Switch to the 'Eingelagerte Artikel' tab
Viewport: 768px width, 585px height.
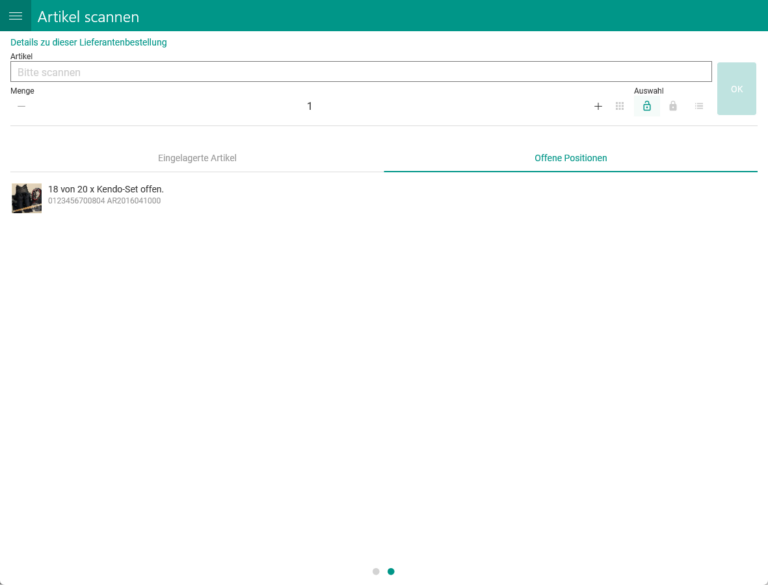coord(197,158)
